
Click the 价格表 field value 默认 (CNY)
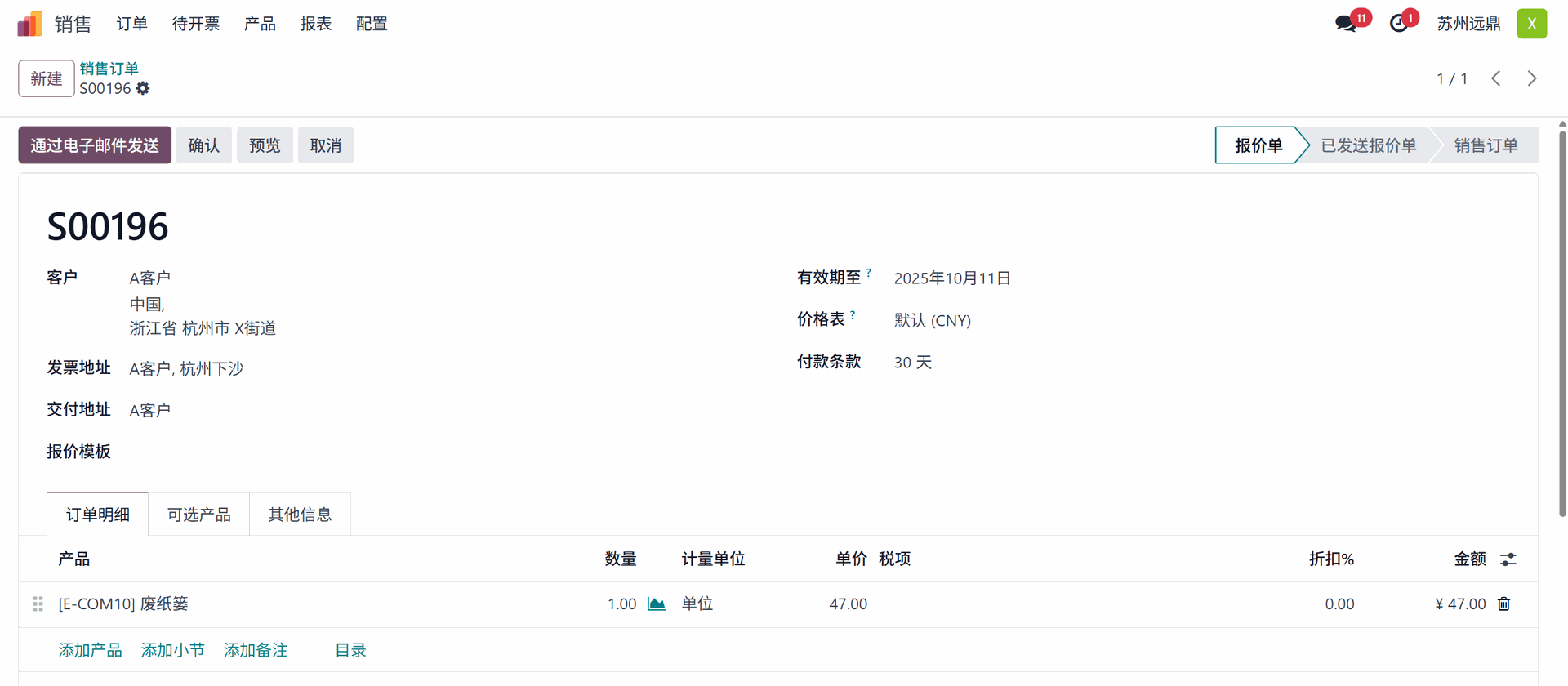pyautogui.click(x=932, y=320)
